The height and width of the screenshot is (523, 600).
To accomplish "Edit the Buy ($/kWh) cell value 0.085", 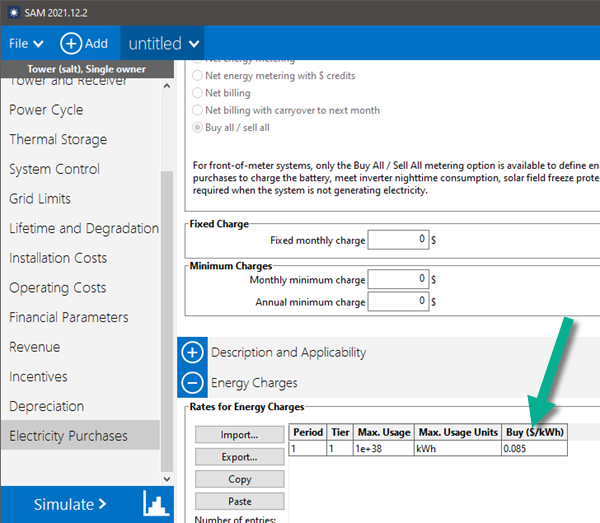I will pyautogui.click(x=533, y=449).
